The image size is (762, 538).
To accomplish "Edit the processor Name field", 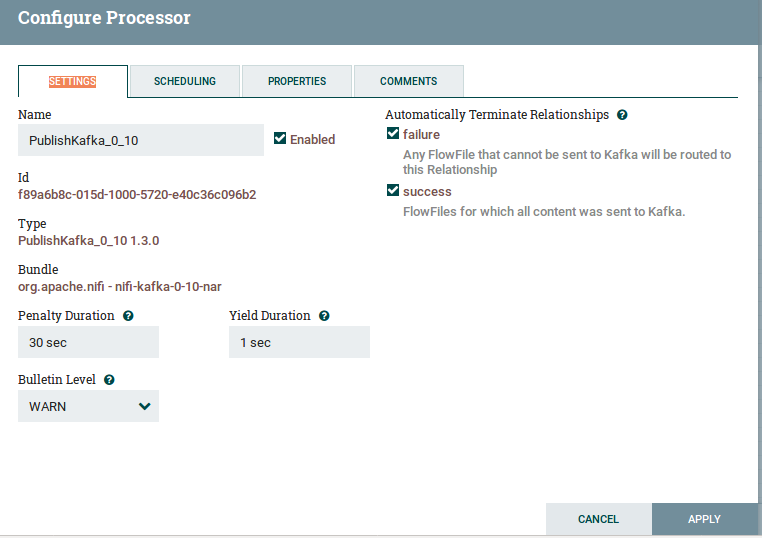I will [141, 140].
